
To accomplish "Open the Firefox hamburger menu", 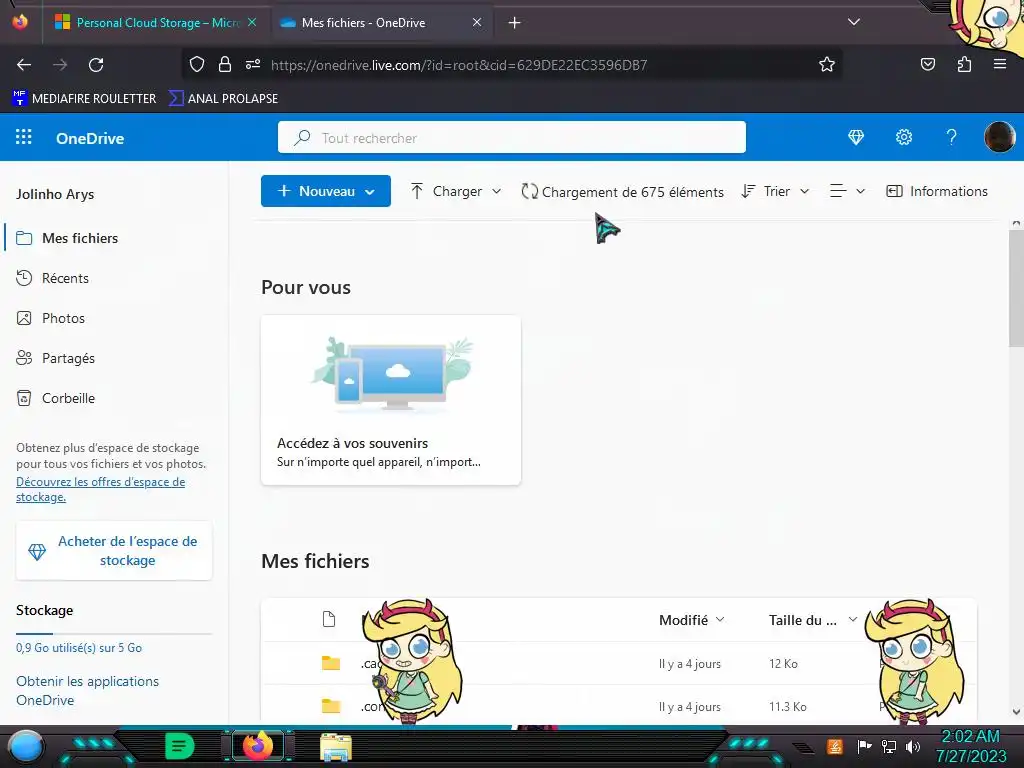I will [x=1000, y=64].
